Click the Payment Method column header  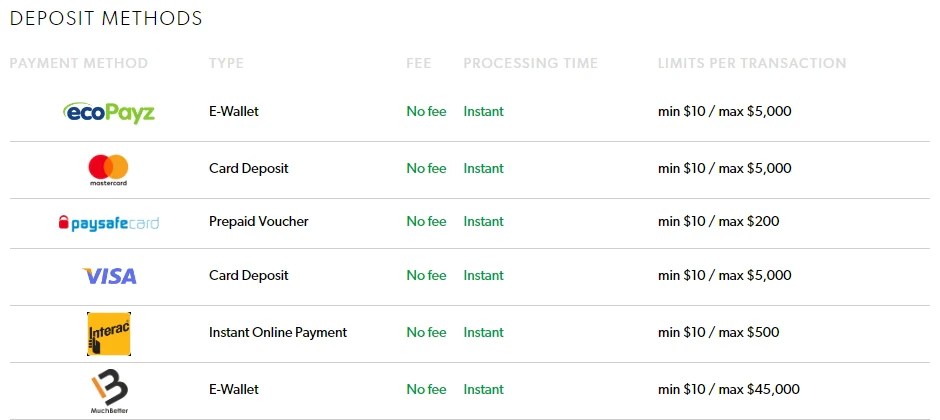point(79,63)
